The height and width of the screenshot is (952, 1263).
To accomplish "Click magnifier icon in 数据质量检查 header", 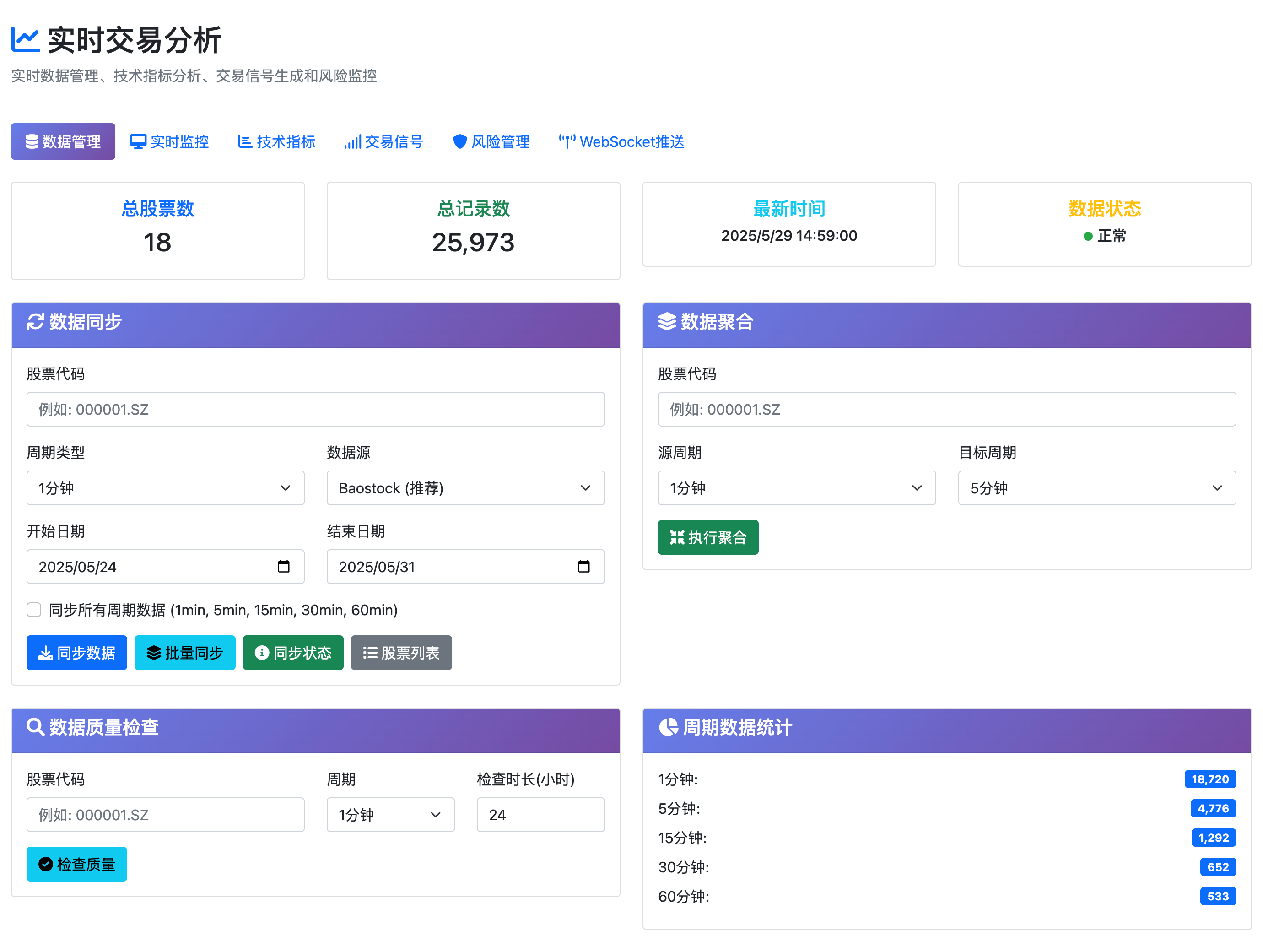I will pos(35,727).
